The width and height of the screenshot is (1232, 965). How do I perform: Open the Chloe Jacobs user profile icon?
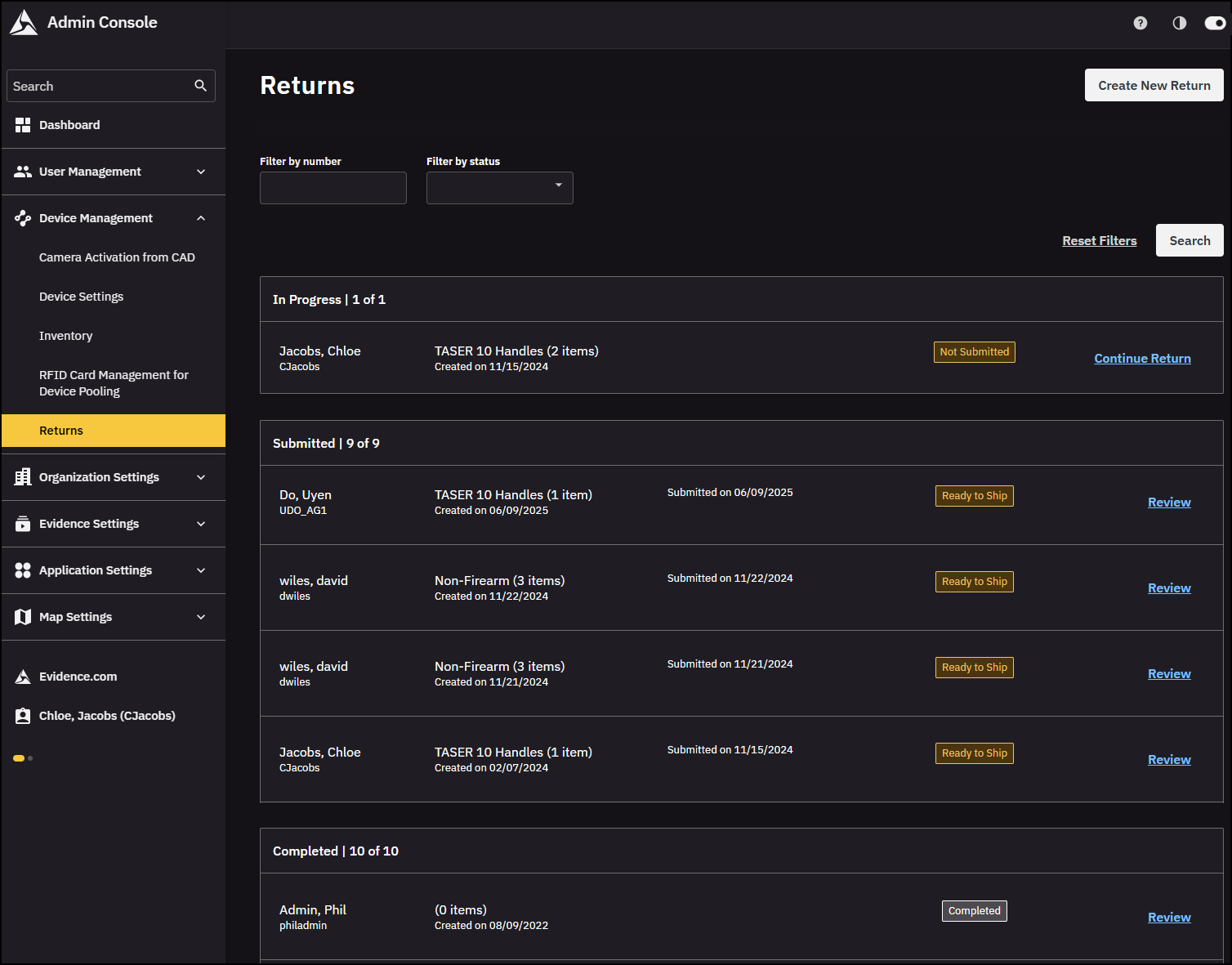click(x=22, y=715)
